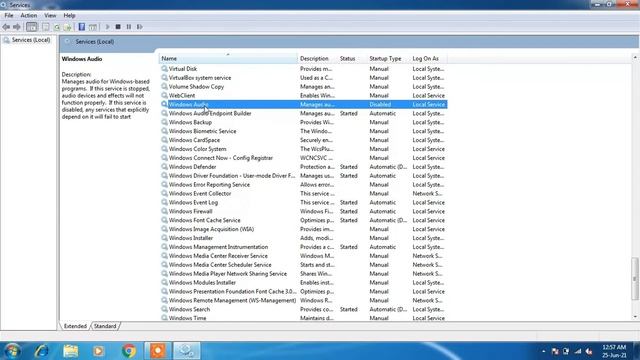Select the Windows Event Log service
640x360 pixels.
tap(303, 202)
